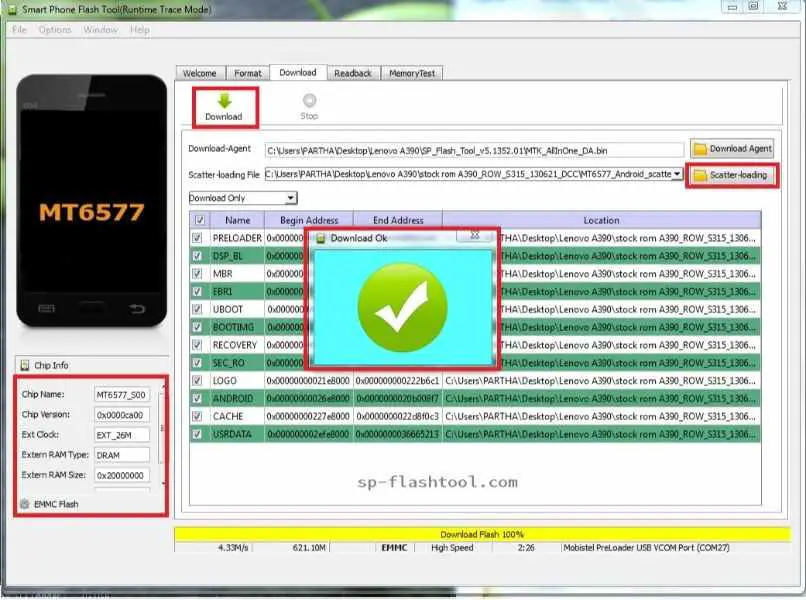The width and height of the screenshot is (806, 600).
Task: Click the phone menu key icon
Action: coord(46,308)
